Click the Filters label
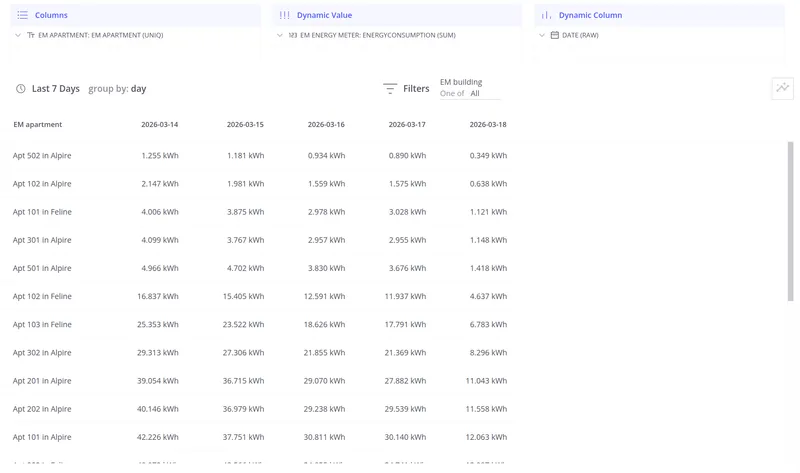The image size is (800, 473). tap(416, 89)
